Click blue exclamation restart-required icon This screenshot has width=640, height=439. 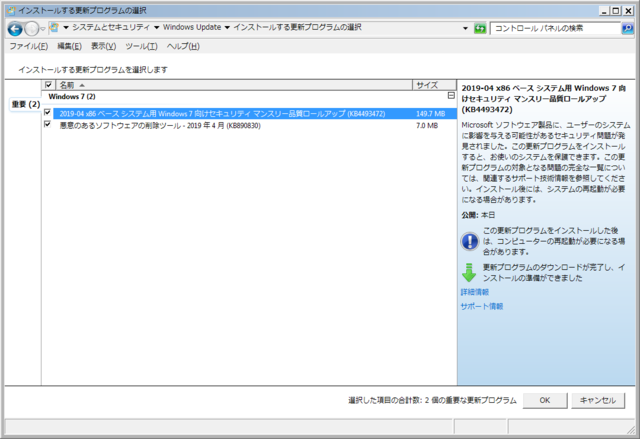pyautogui.click(x=469, y=241)
